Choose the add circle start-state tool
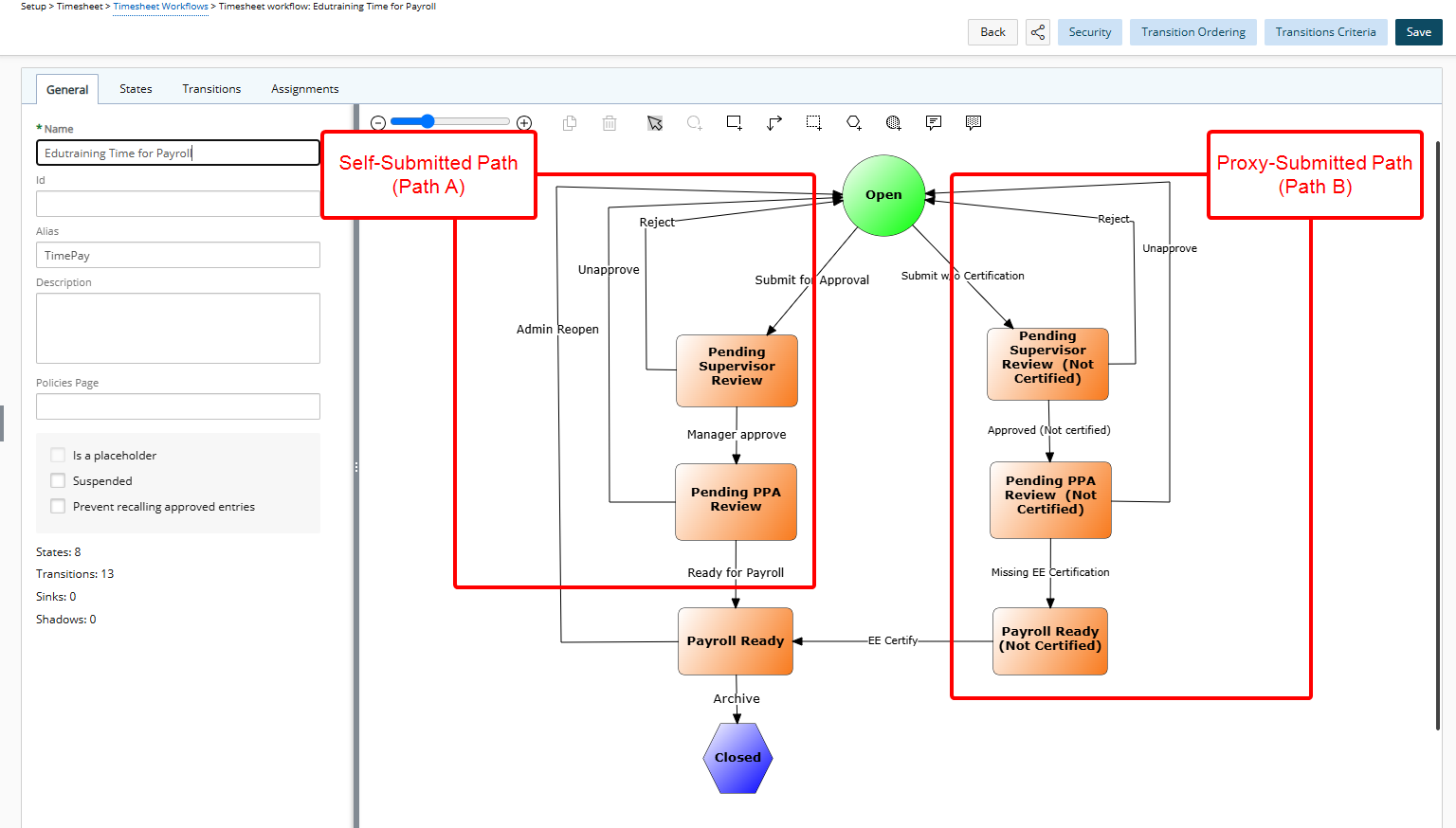The height and width of the screenshot is (828, 1456). coord(695,122)
